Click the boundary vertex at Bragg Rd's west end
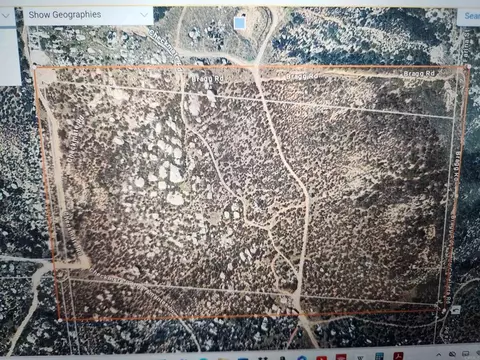Viewport: 480px width, 360px height. coord(35,68)
